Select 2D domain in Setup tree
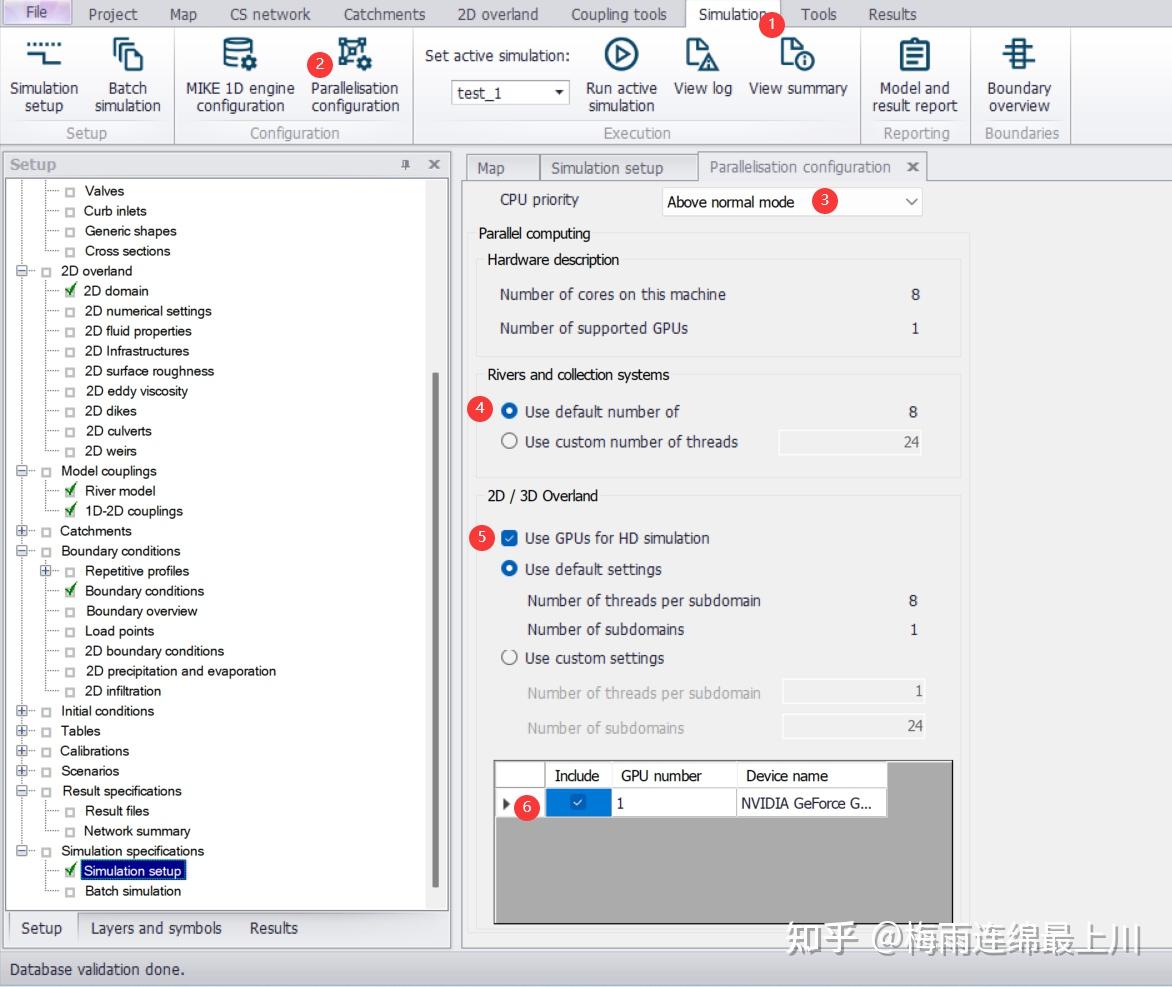Image resolution: width=1172 pixels, height=987 pixels. (116, 291)
